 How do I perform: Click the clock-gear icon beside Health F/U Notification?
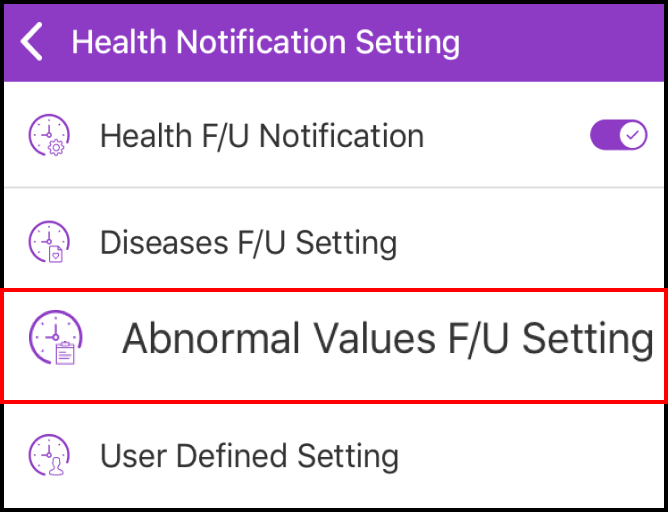pos(49,136)
